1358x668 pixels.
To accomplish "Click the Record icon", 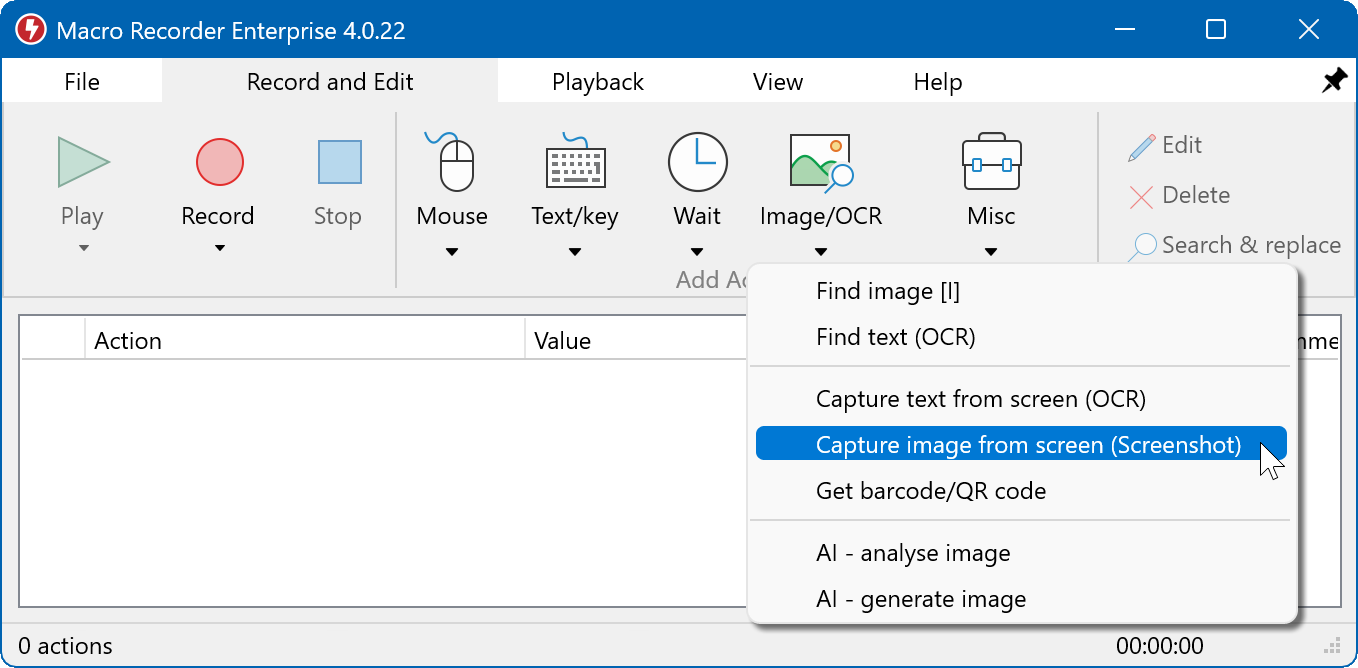I will point(218,162).
